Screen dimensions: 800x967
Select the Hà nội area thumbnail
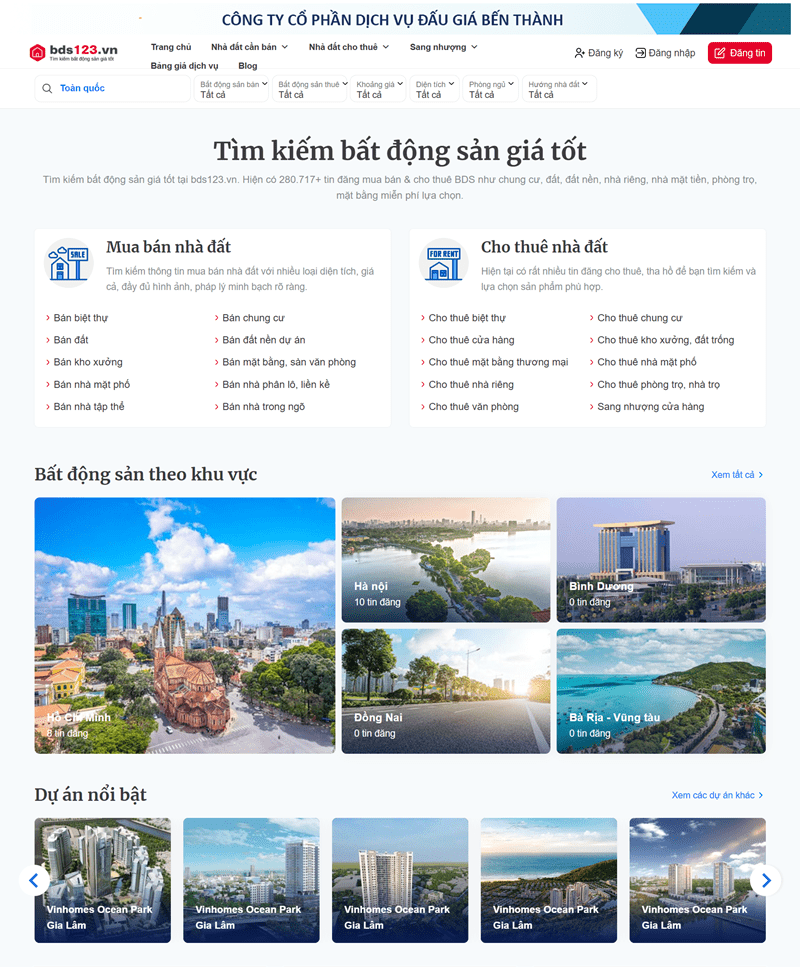pyautogui.click(x=445, y=558)
